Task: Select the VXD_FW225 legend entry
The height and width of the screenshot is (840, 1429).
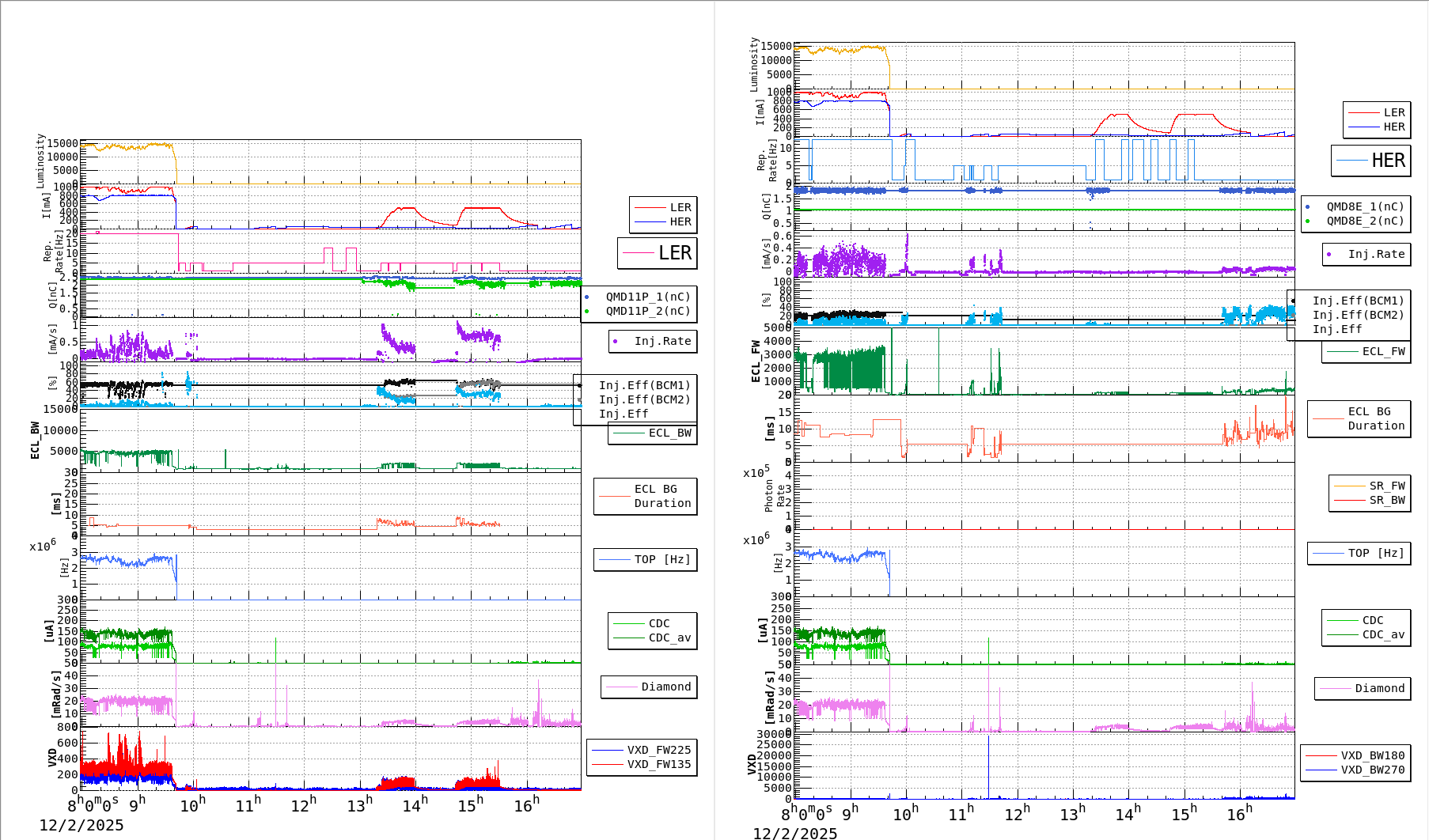Action: (658, 750)
